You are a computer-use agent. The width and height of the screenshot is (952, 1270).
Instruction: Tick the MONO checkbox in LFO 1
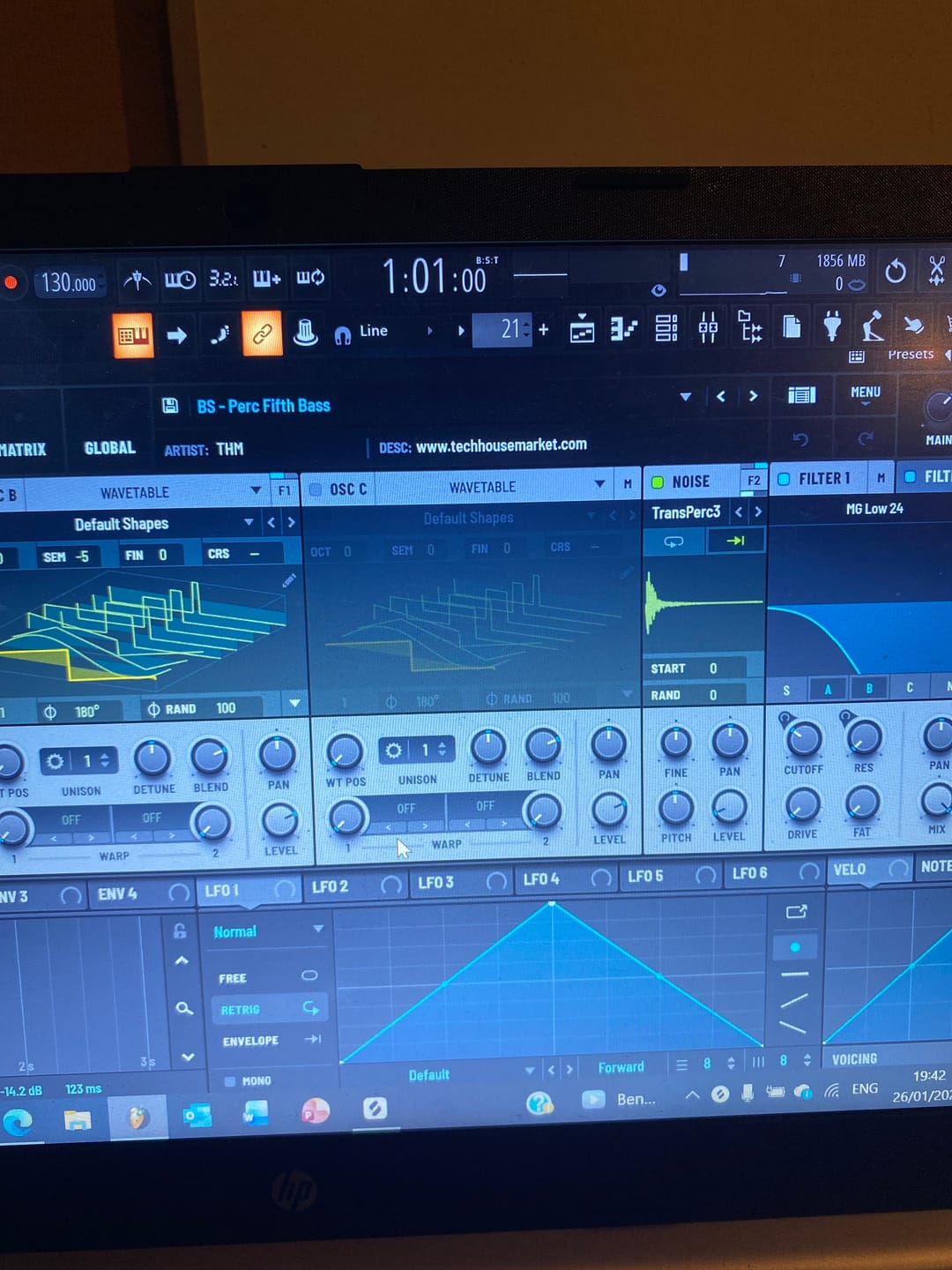pos(229,1081)
